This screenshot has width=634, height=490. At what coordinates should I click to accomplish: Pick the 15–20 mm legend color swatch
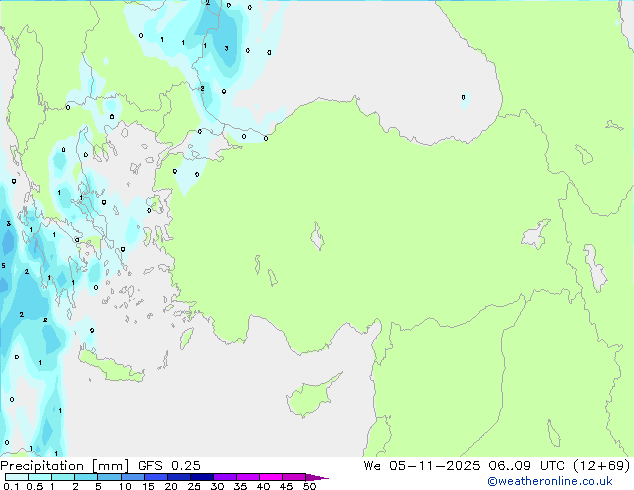pos(155,477)
